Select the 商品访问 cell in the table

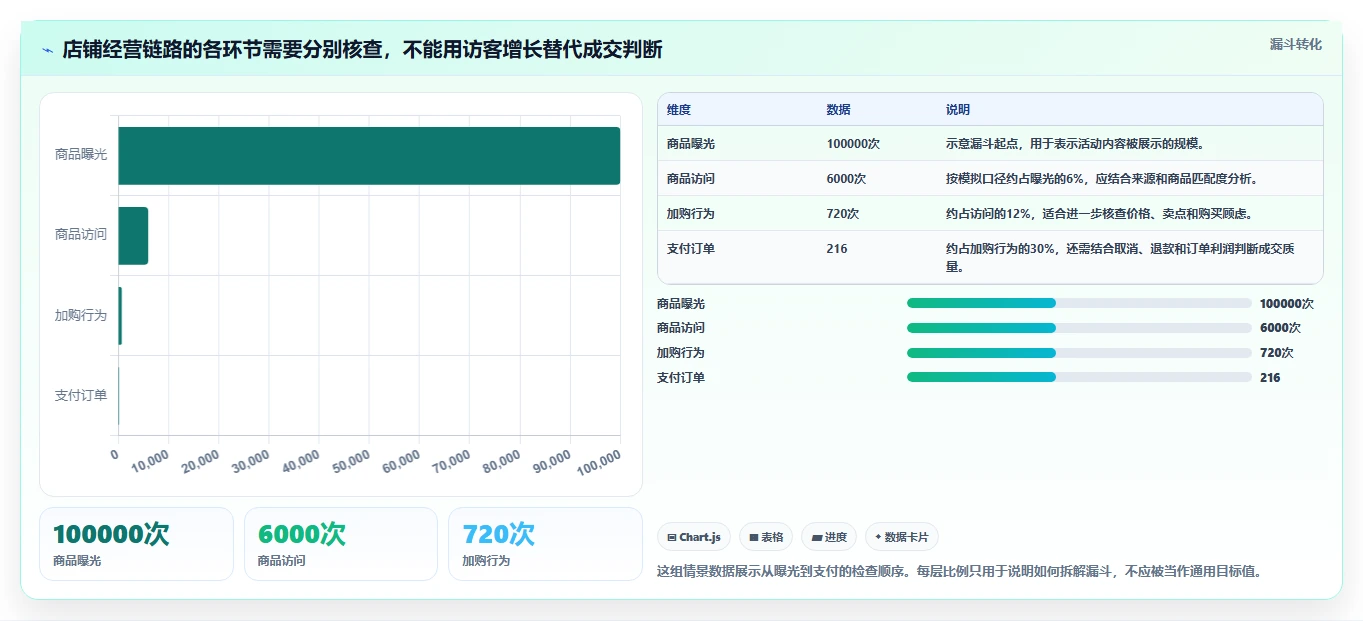pos(691,179)
